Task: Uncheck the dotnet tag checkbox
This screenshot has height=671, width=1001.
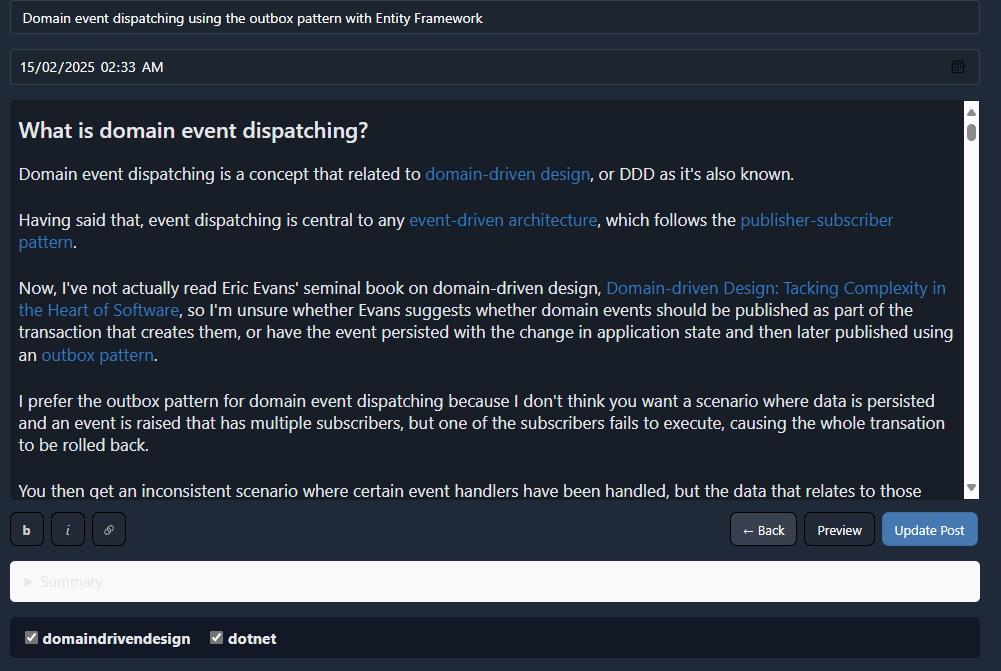Action: 216,637
